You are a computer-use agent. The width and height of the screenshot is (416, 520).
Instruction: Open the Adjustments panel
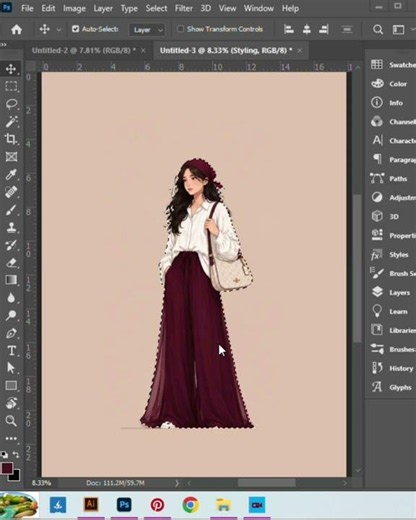[x=393, y=198]
